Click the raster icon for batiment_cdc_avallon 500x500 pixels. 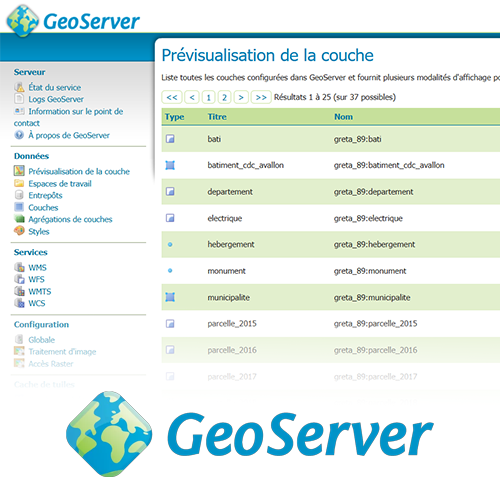[170, 165]
